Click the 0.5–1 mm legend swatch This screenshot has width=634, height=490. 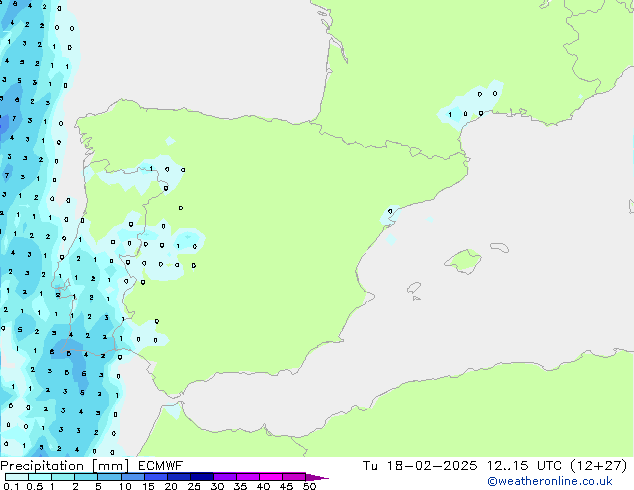pyautogui.click(x=40, y=477)
